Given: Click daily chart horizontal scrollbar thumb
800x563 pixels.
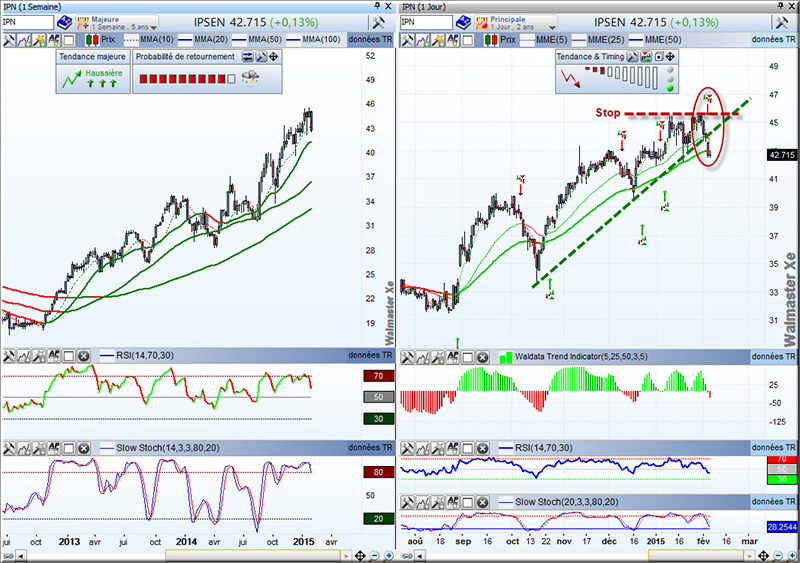Looking at the screenshot, I should pos(696,556).
